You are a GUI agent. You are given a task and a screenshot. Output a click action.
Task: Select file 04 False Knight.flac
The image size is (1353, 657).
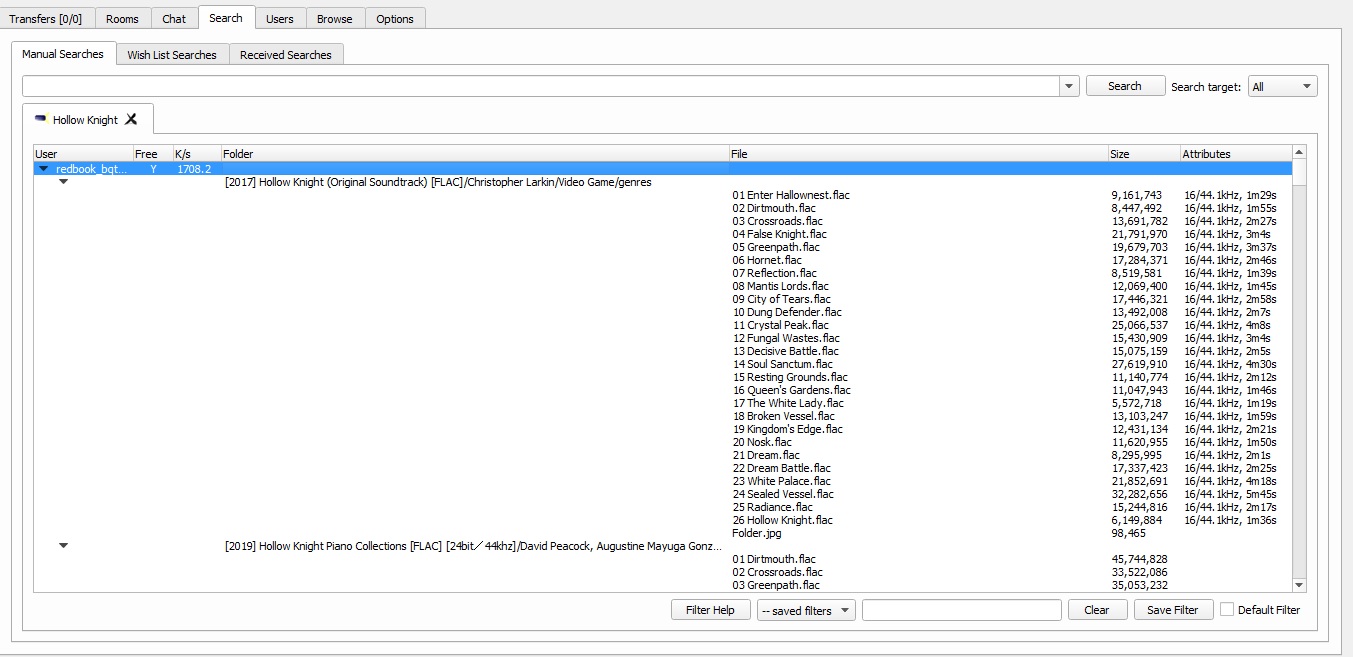click(x=780, y=234)
